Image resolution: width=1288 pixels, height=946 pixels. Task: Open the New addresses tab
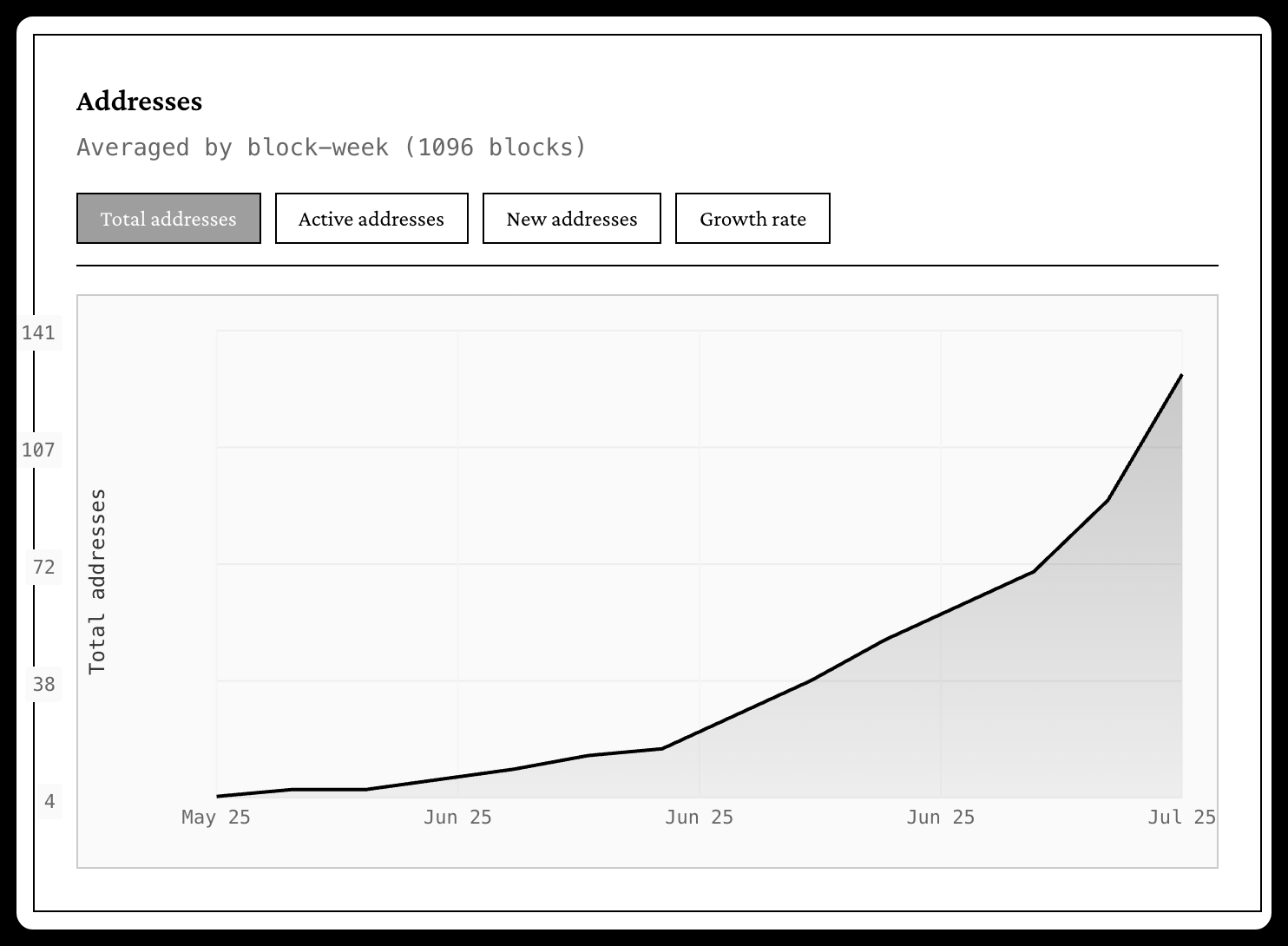click(571, 219)
